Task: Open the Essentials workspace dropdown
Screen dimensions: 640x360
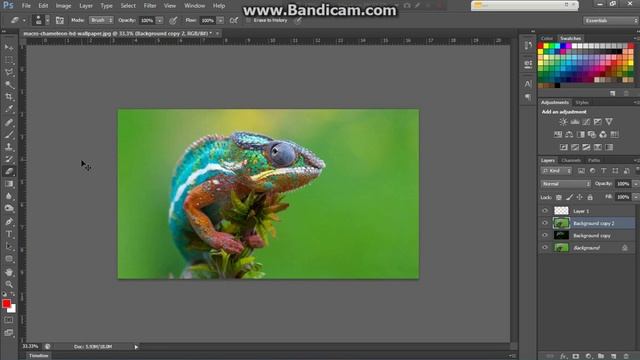Action: (611, 20)
